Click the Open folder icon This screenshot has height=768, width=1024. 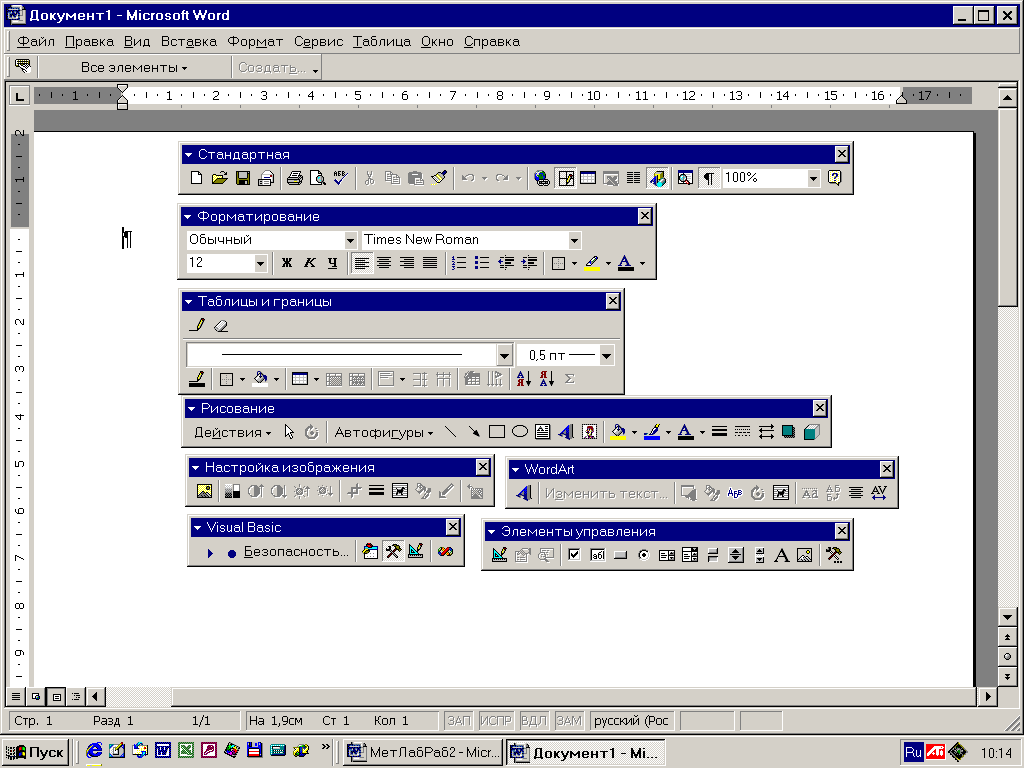(x=220, y=178)
